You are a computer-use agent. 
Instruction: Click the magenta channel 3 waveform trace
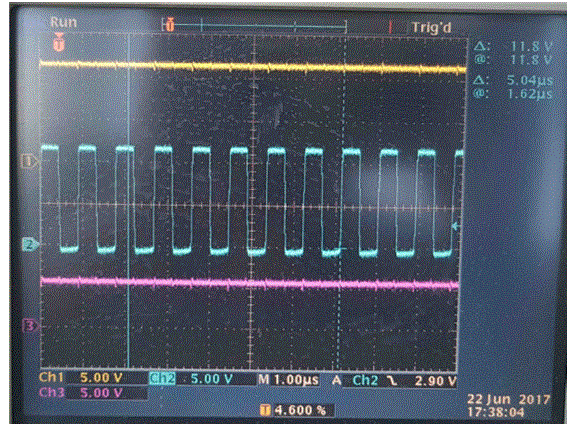click(x=249, y=283)
